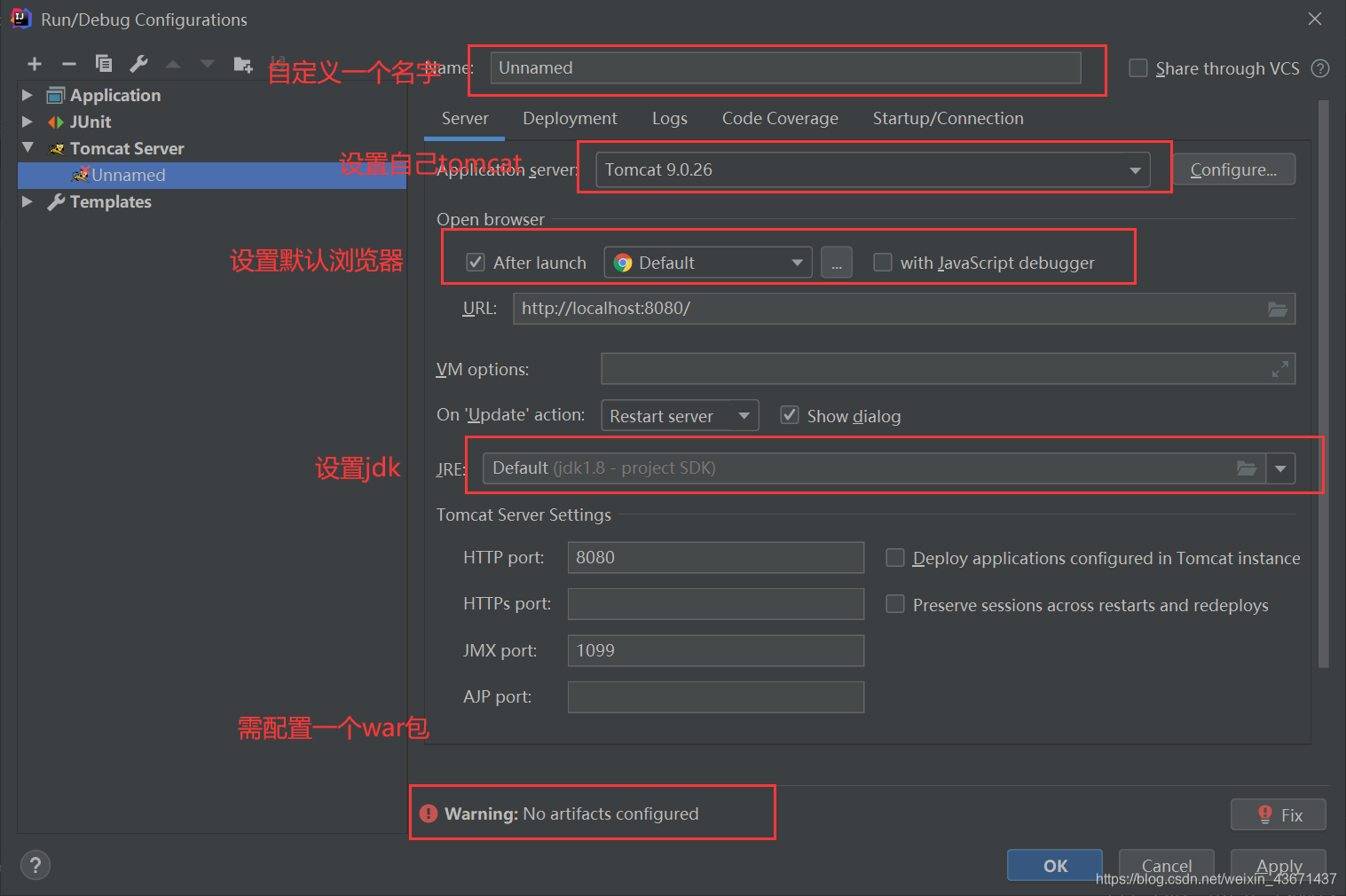Screen dimensions: 1346x896
Task: Create new folder icon in toolbar
Action: point(243,64)
